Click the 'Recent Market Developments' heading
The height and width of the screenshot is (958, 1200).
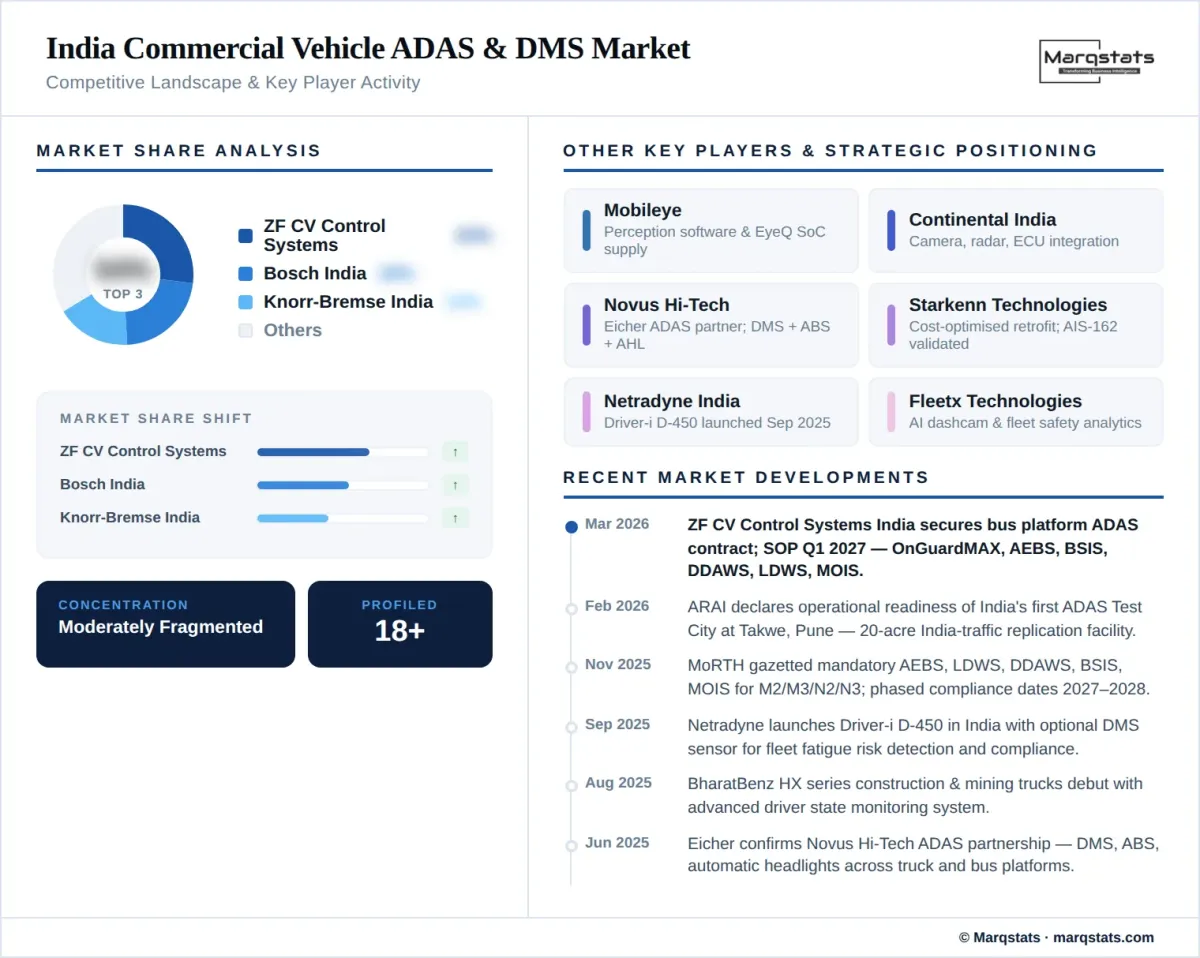746,478
